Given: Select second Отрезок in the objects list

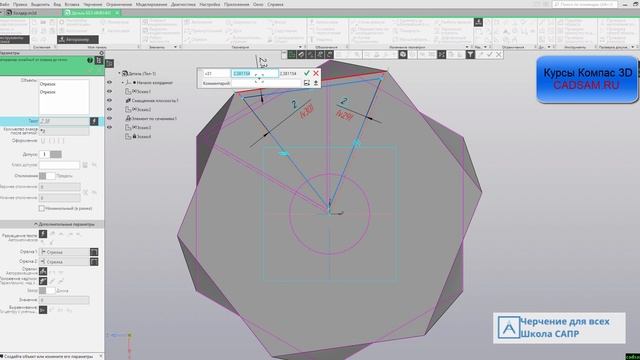Looking at the screenshot, I should [48, 92].
